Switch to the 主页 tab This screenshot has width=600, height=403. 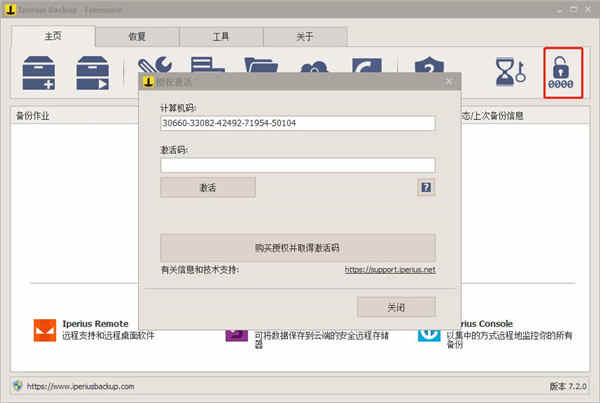tap(53, 36)
